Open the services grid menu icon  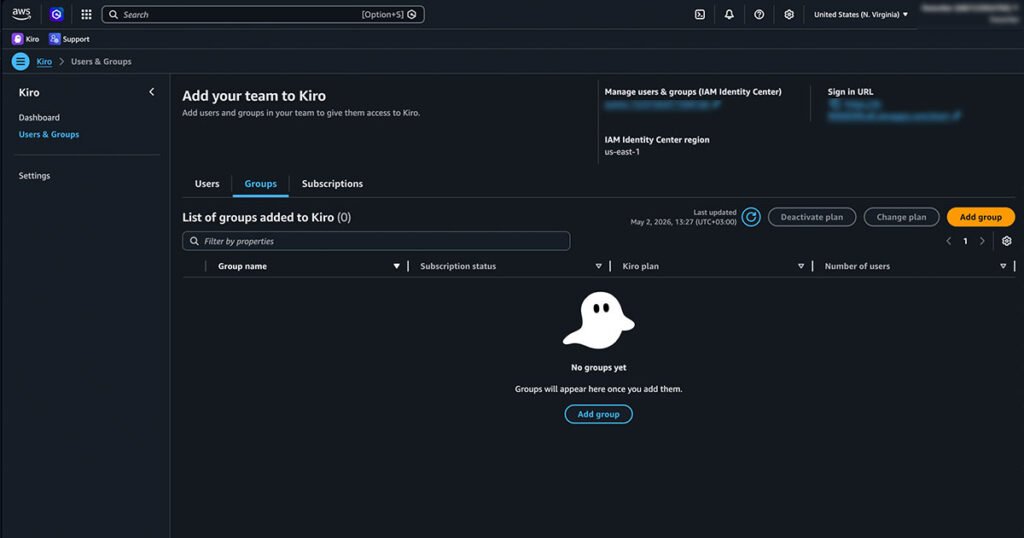[86, 14]
